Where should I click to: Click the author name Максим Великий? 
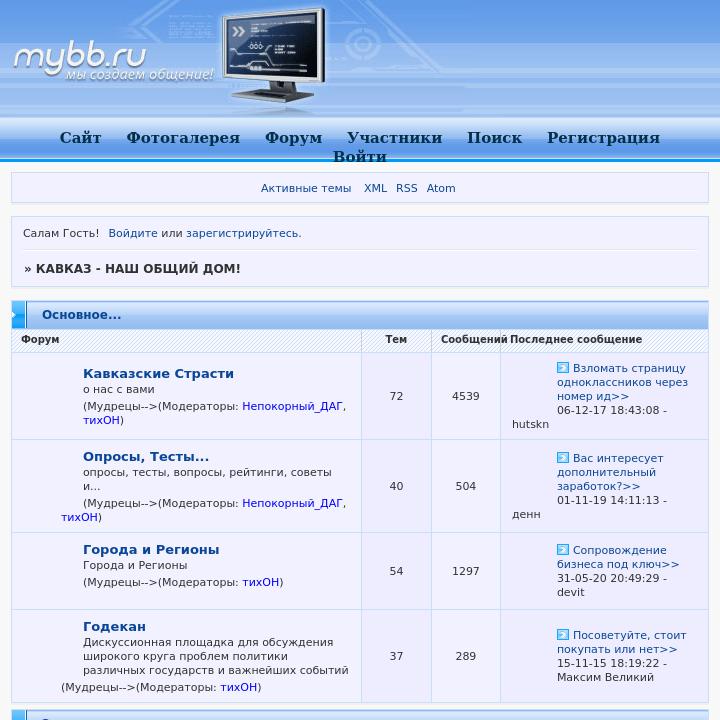tap(605, 677)
